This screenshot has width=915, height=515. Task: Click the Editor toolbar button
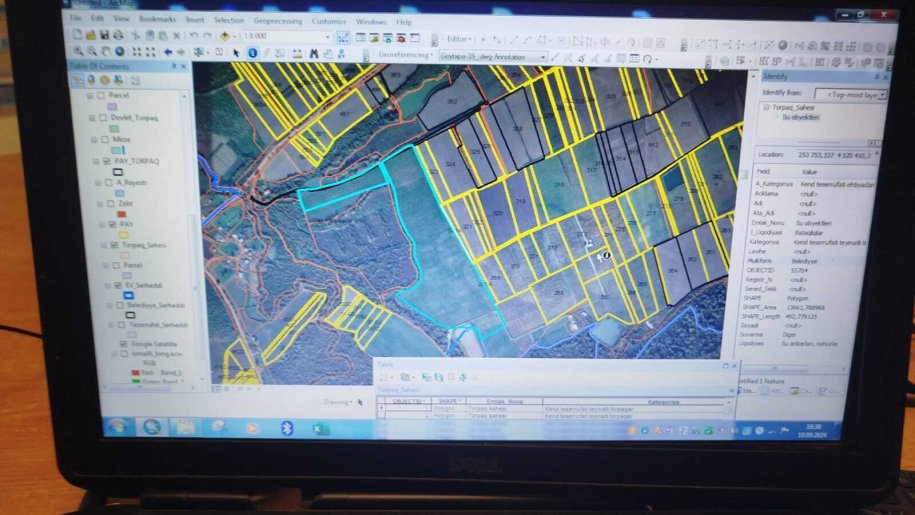pos(459,38)
